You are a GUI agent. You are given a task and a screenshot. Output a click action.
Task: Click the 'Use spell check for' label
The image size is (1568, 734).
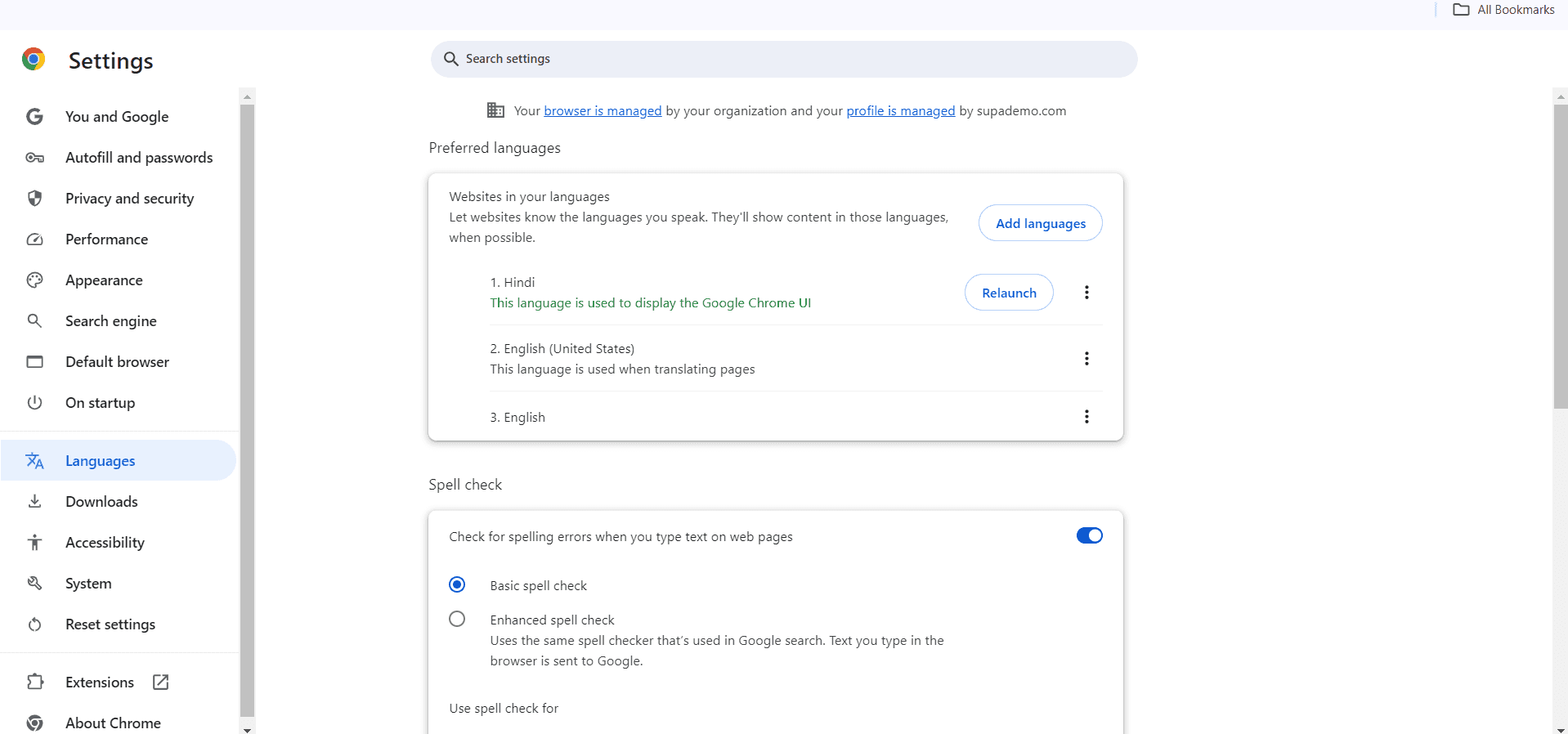point(504,708)
